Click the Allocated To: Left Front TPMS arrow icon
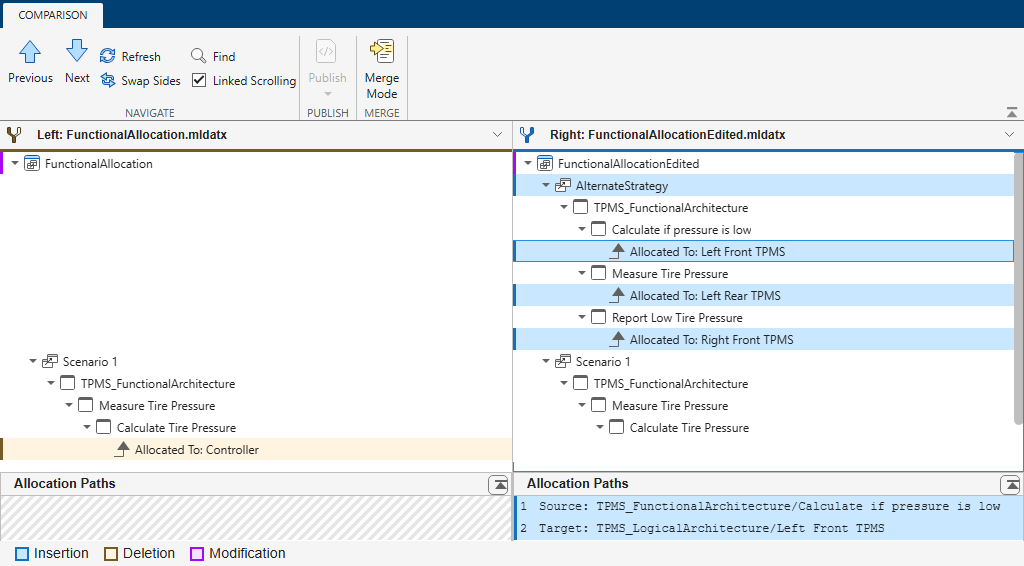Viewport: 1024px width, 566px height. point(618,251)
